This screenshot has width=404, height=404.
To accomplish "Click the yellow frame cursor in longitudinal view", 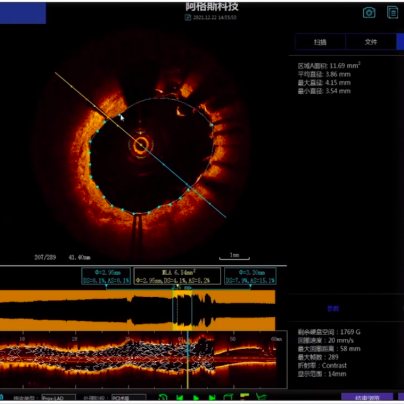I will click(x=188, y=359).
